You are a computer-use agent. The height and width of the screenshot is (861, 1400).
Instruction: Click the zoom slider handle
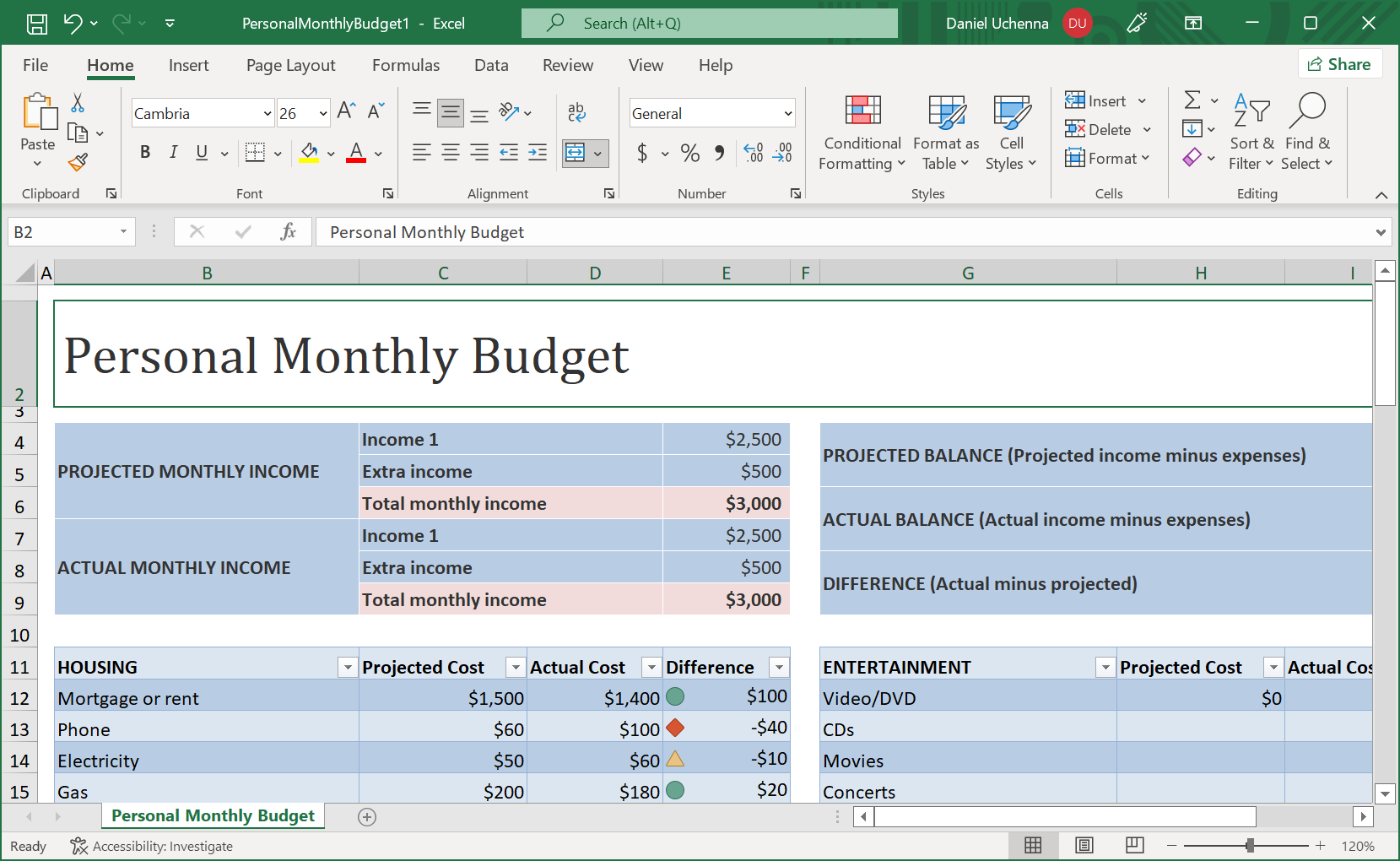(x=1250, y=846)
